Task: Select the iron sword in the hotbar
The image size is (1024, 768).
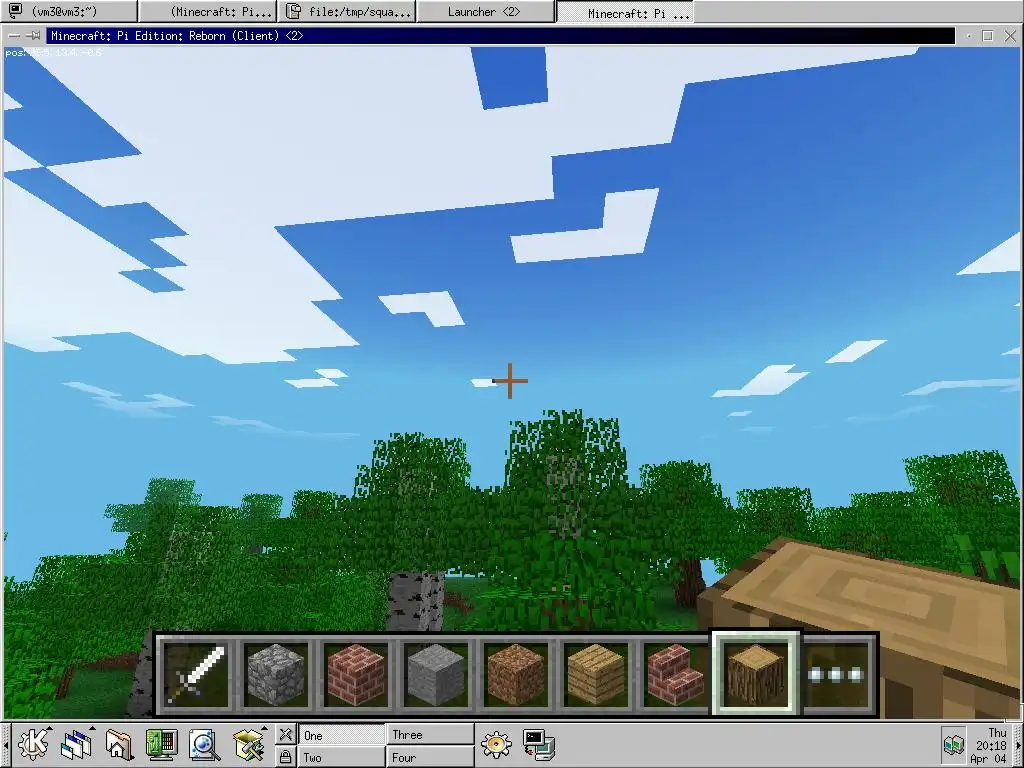Action: tap(196, 675)
